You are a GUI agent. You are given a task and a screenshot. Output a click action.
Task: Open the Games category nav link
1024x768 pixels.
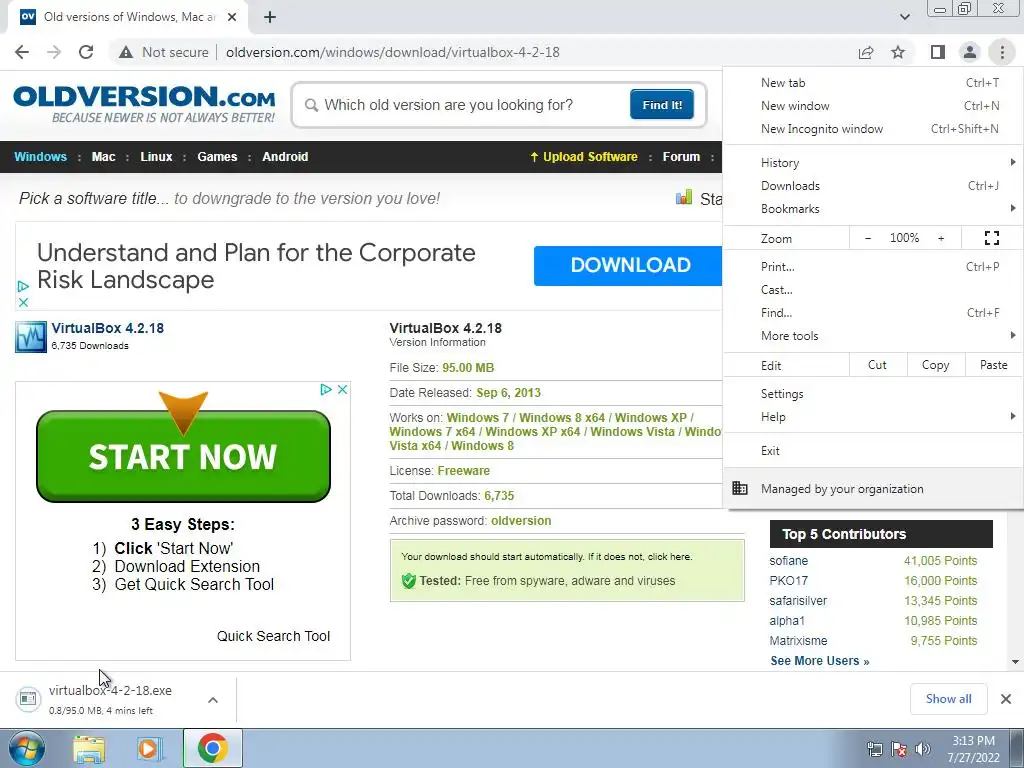click(217, 157)
